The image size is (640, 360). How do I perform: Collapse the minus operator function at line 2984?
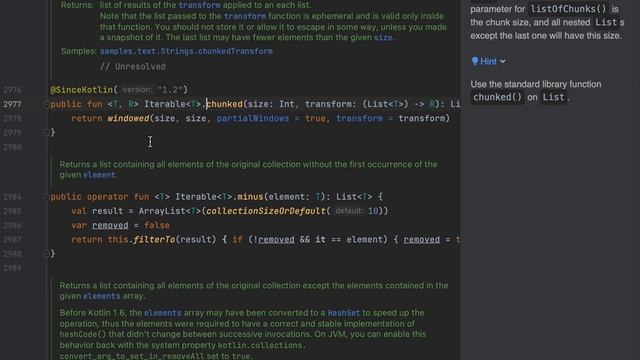[x=46, y=197]
